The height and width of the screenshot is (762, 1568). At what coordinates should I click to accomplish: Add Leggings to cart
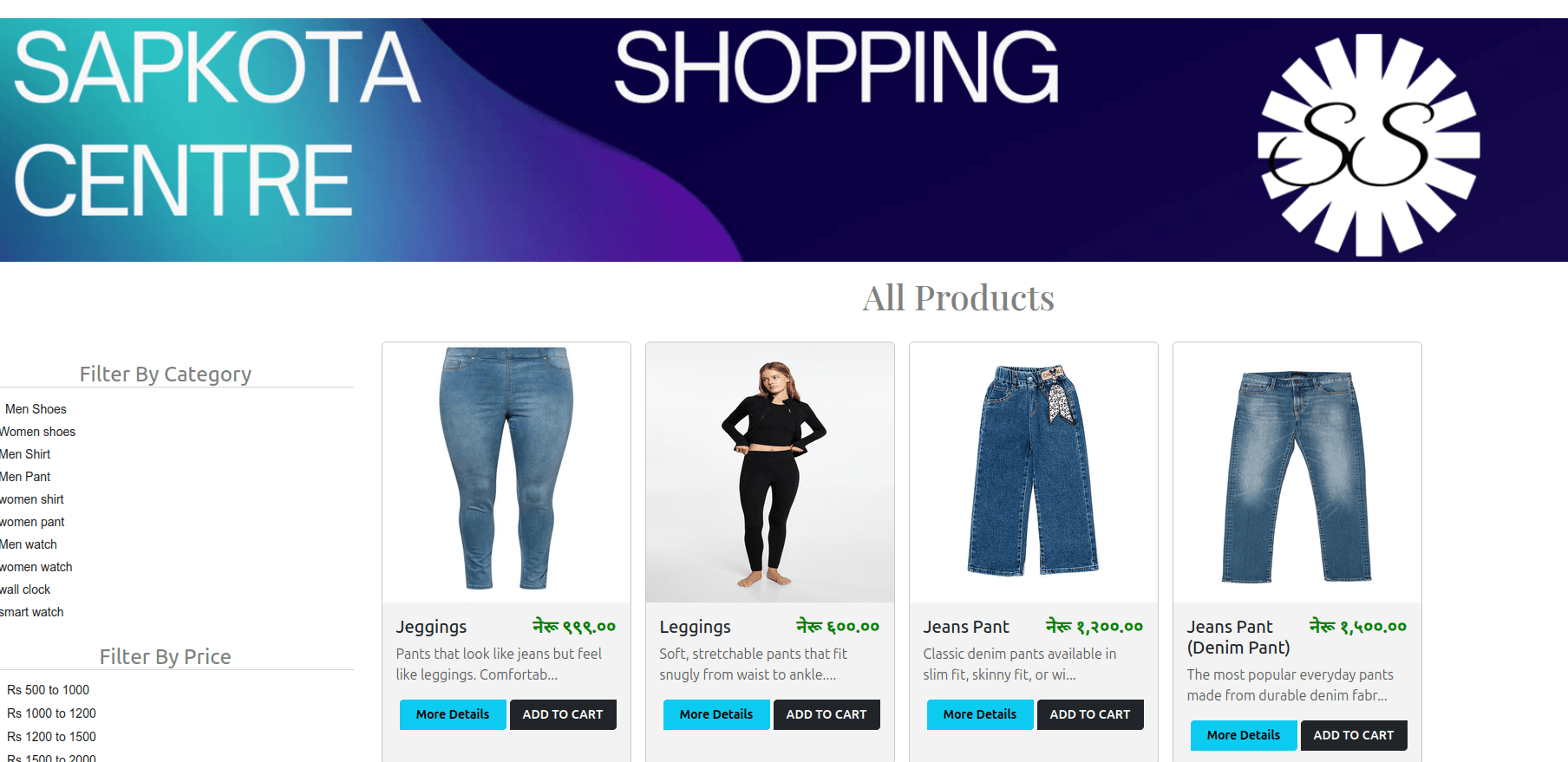[826, 714]
